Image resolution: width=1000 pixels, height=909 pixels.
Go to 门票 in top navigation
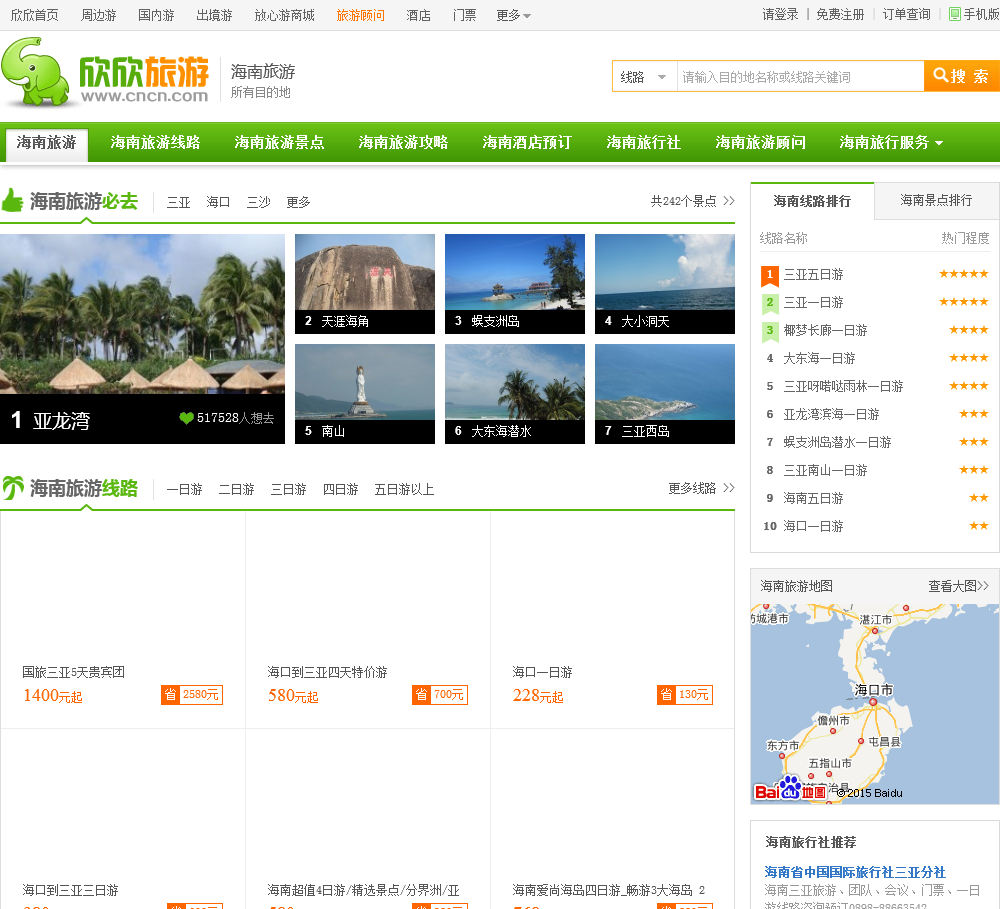464,15
